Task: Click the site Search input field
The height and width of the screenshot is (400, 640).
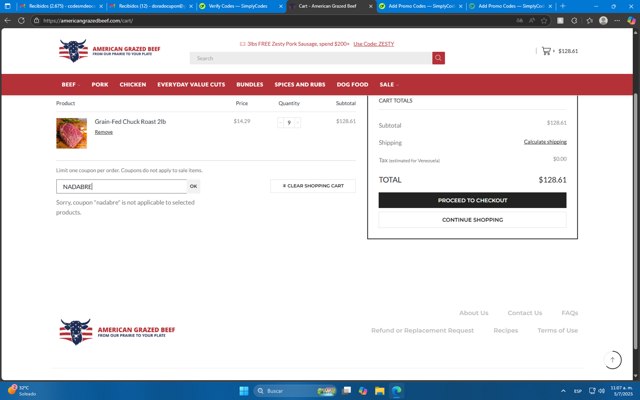Action: pyautogui.click(x=311, y=58)
